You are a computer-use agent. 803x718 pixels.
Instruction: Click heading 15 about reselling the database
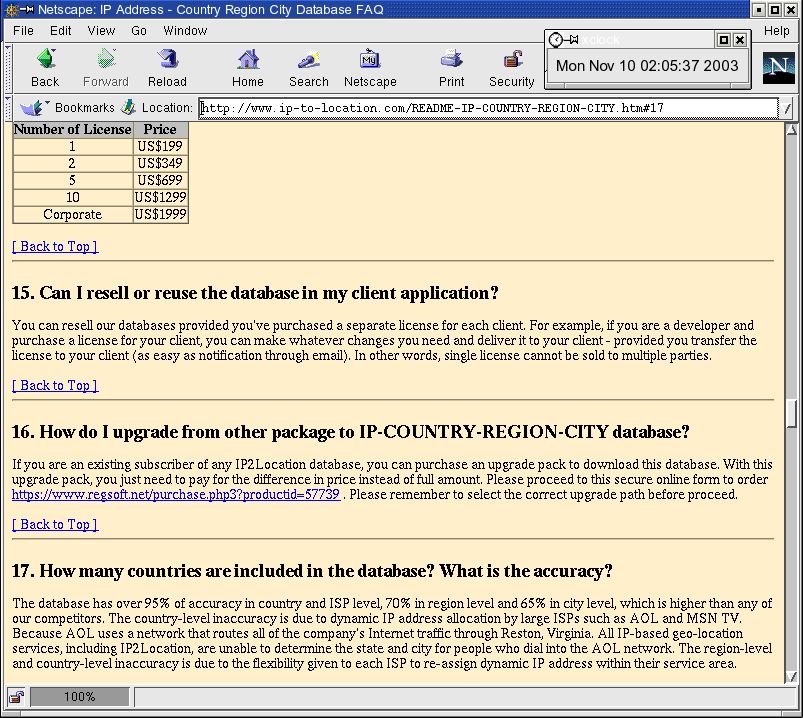[x=255, y=293]
